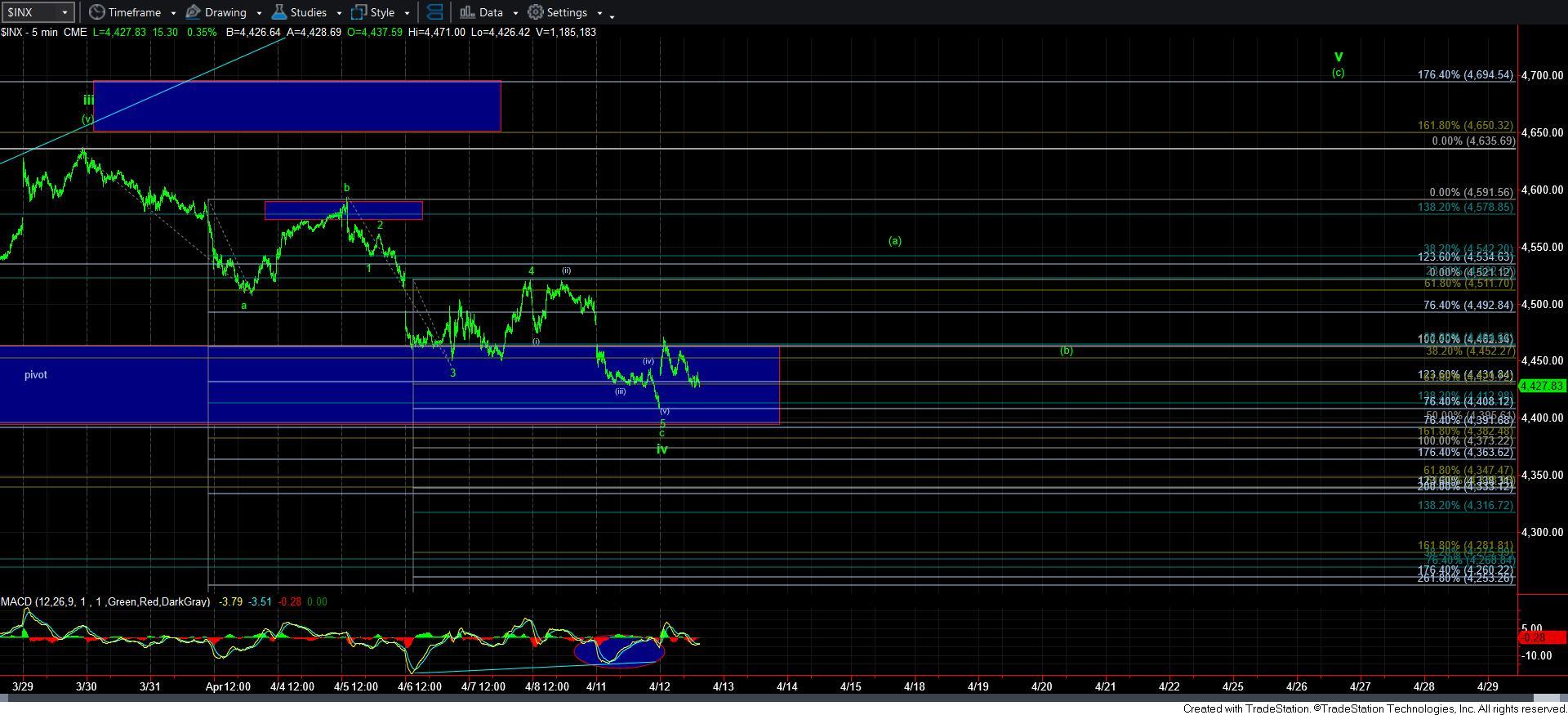
Task: Click the wave 4 label above 4/8 peak
Action: click(x=531, y=271)
